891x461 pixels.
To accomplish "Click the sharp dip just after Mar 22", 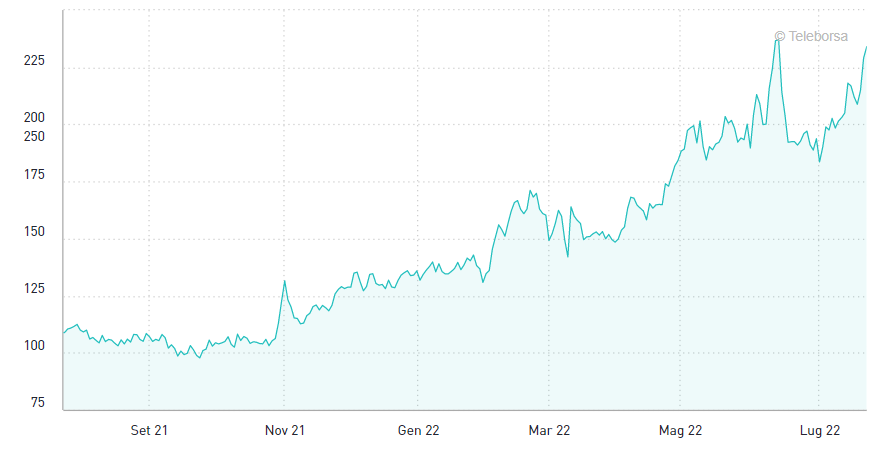I will tap(567, 257).
